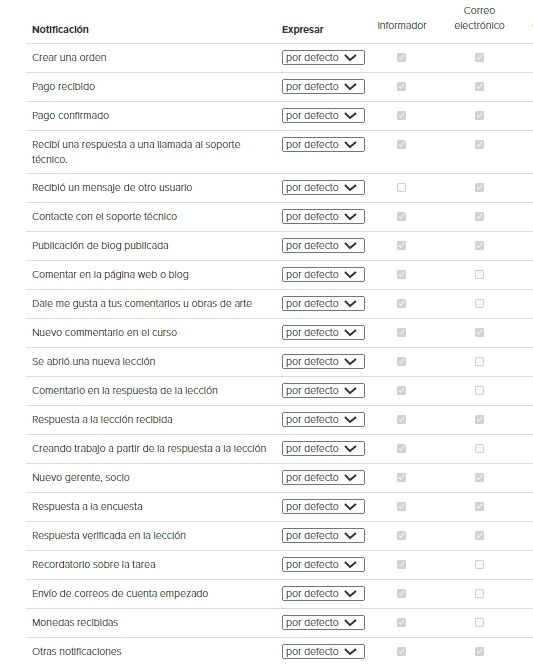Image resolution: width=533 pixels, height=671 pixels.
Task: Open the 'Crear una orden' expresar dropdown
Action: click(323, 57)
